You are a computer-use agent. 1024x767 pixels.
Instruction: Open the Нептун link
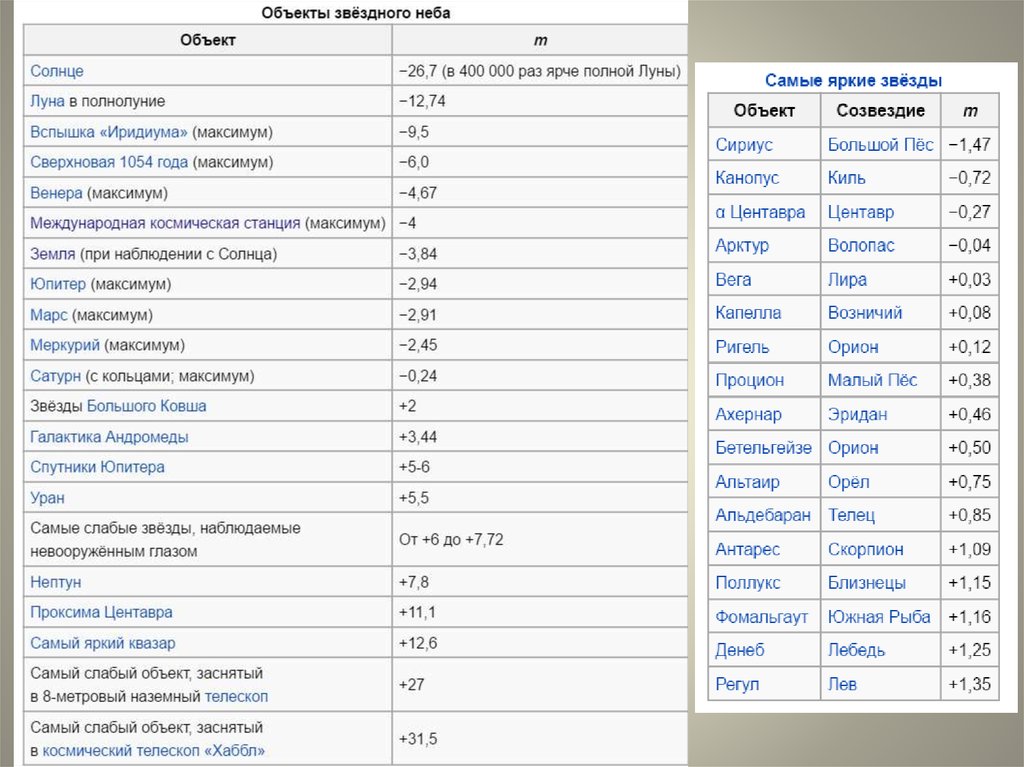click(56, 581)
